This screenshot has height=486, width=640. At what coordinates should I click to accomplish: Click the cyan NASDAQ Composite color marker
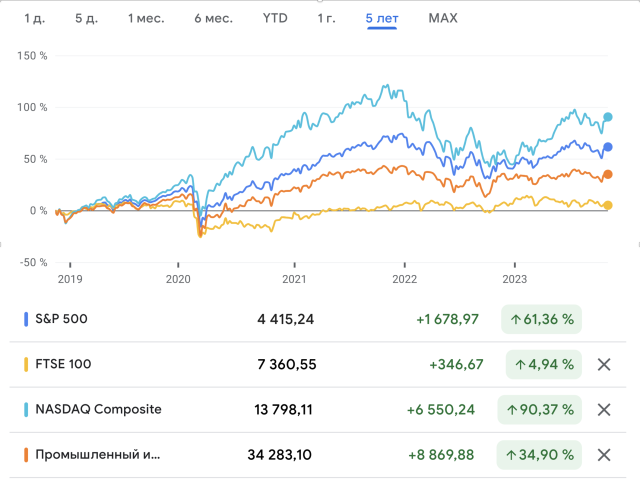pos(26,410)
